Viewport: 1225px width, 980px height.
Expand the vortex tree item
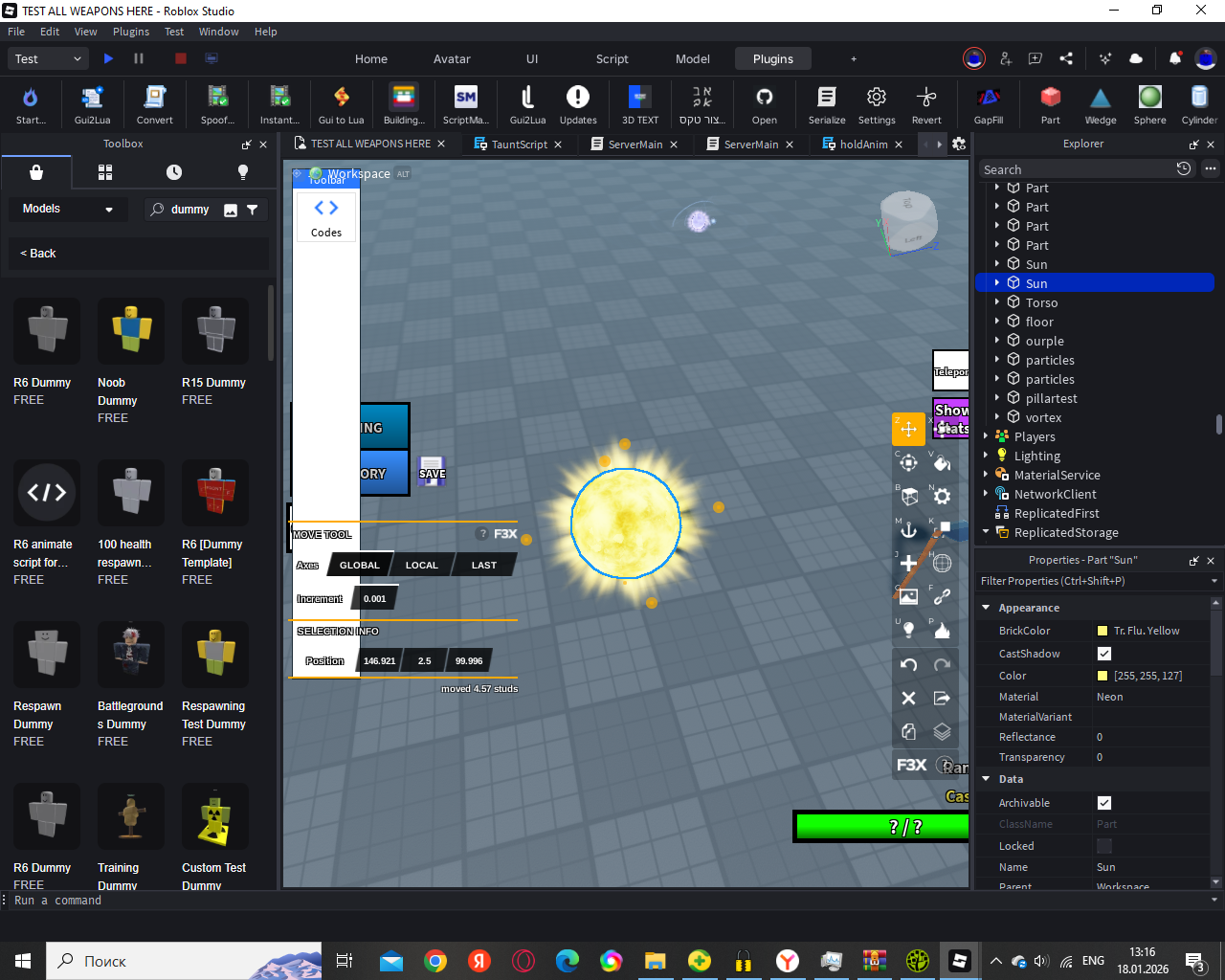[x=997, y=416]
